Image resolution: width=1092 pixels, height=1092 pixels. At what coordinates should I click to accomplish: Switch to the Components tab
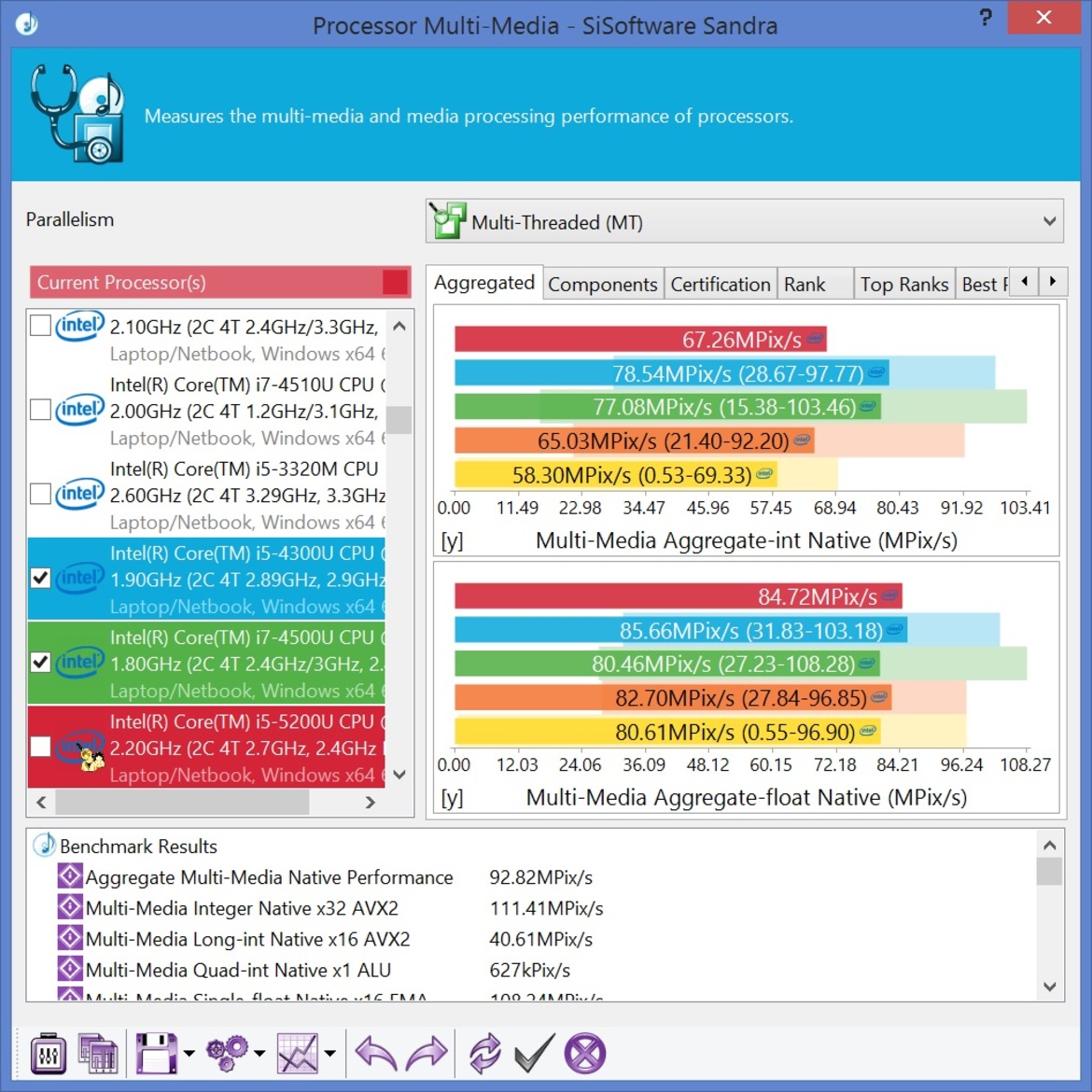click(602, 284)
